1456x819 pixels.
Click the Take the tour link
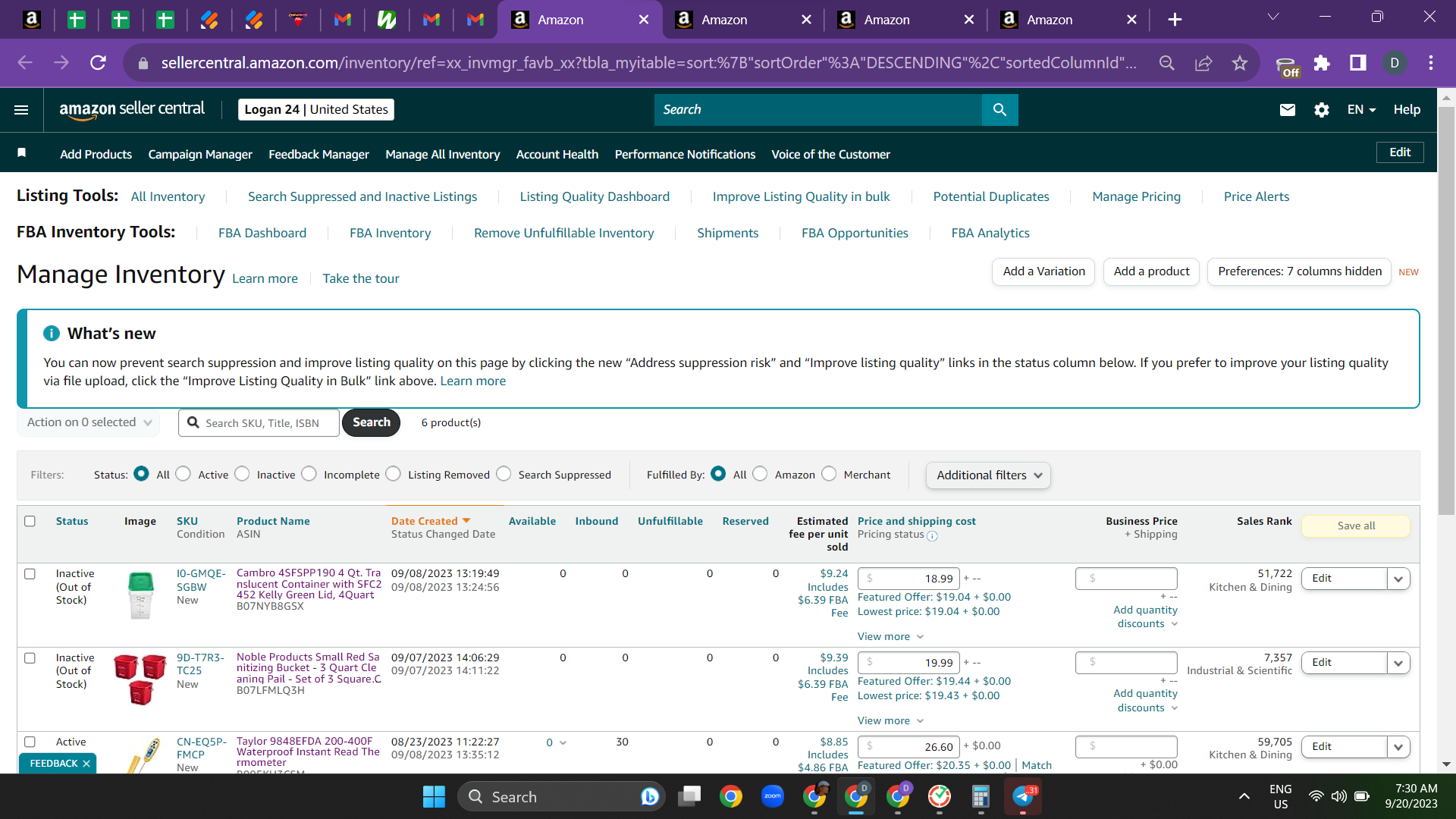point(361,278)
